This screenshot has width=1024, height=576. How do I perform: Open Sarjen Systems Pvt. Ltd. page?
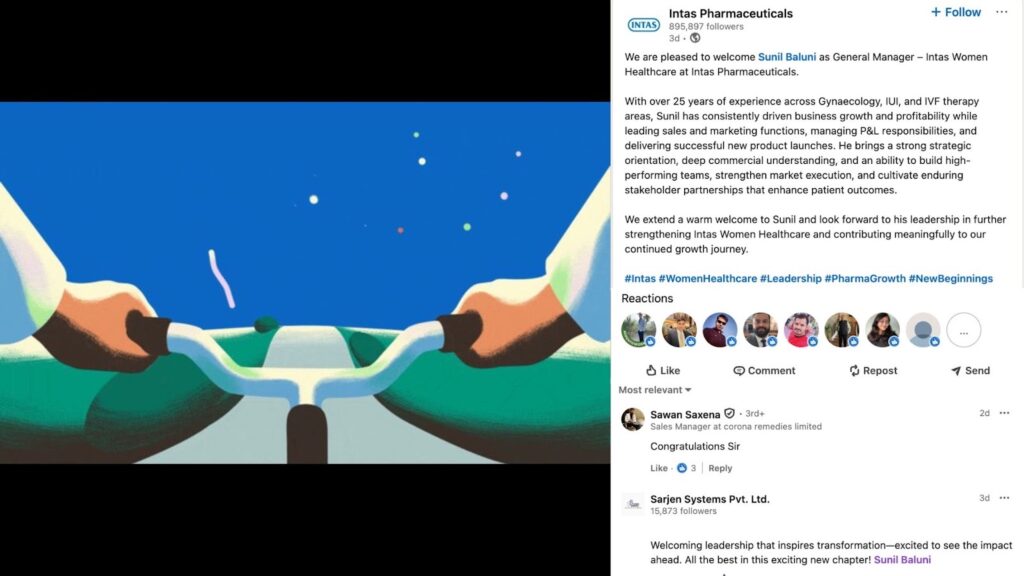(709, 499)
